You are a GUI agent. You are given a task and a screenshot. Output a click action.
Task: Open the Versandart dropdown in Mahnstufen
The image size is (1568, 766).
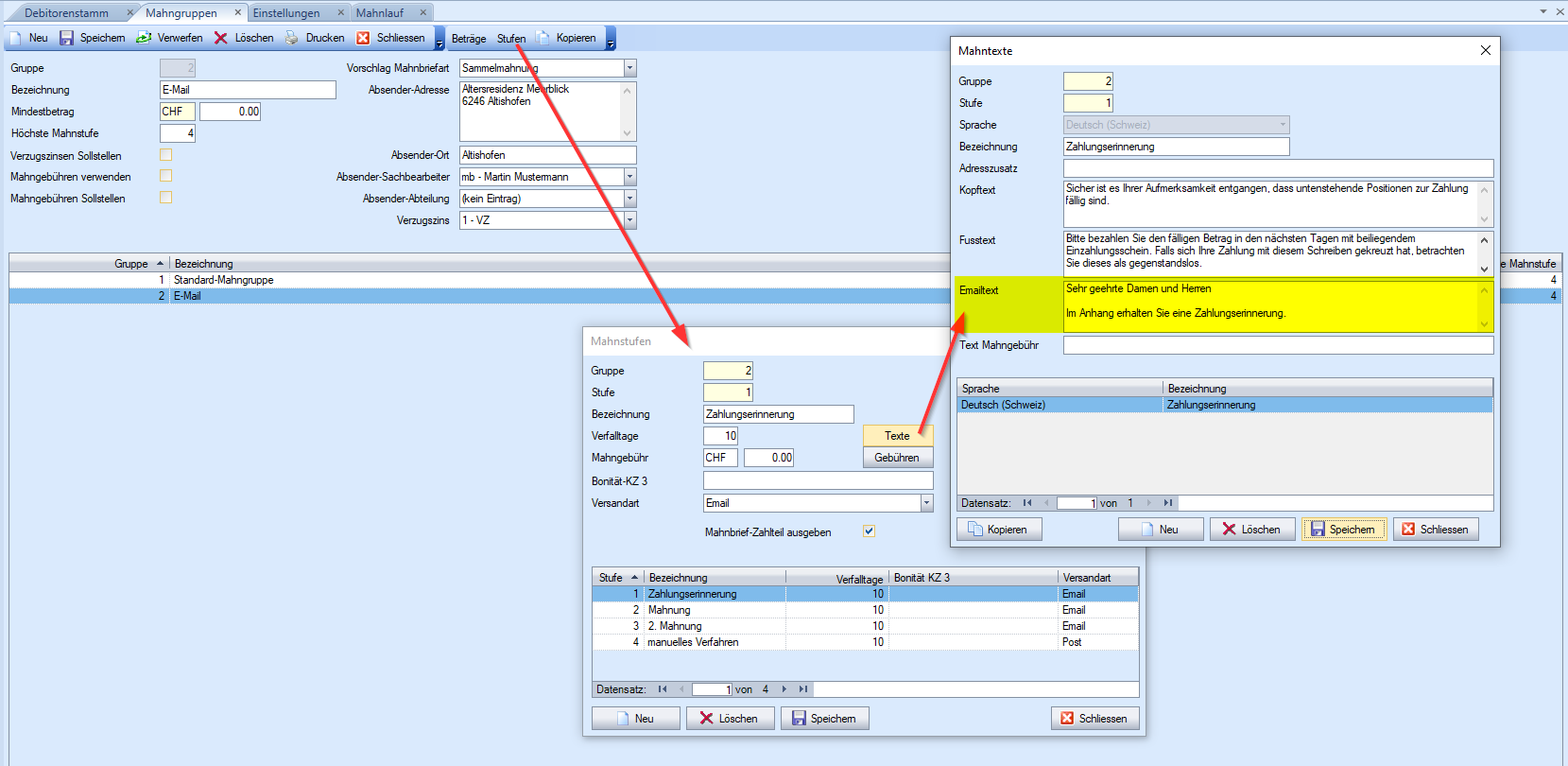[x=926, y=503]
